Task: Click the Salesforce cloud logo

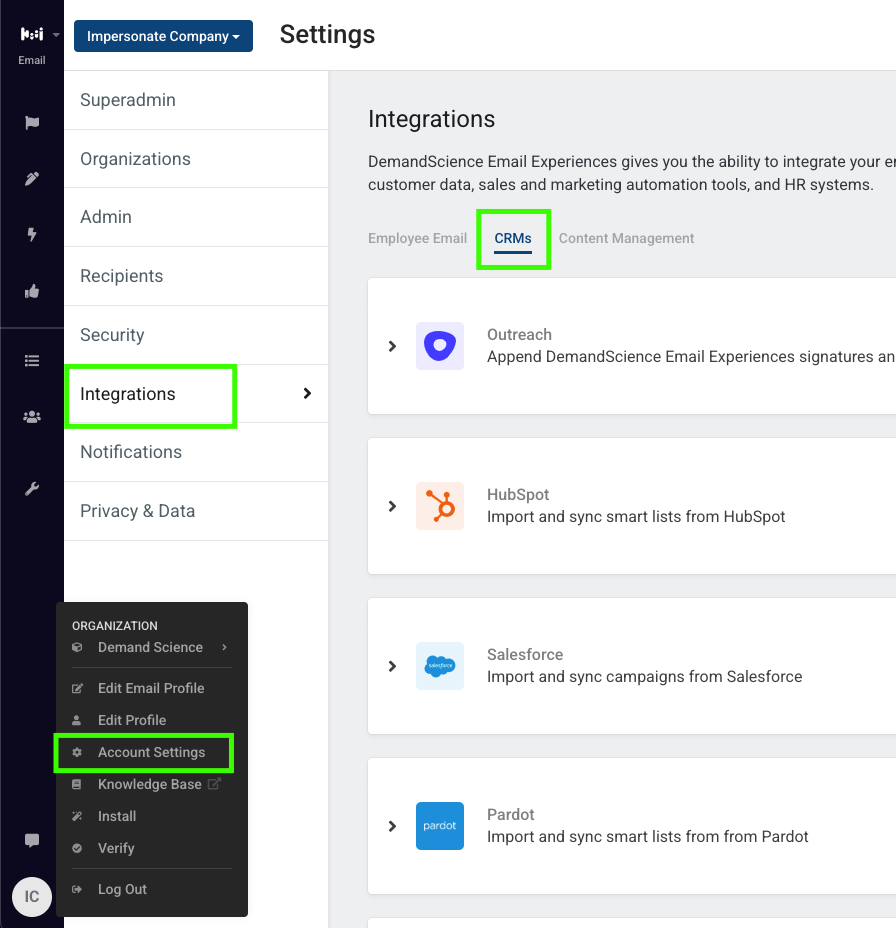Action: 440,666
